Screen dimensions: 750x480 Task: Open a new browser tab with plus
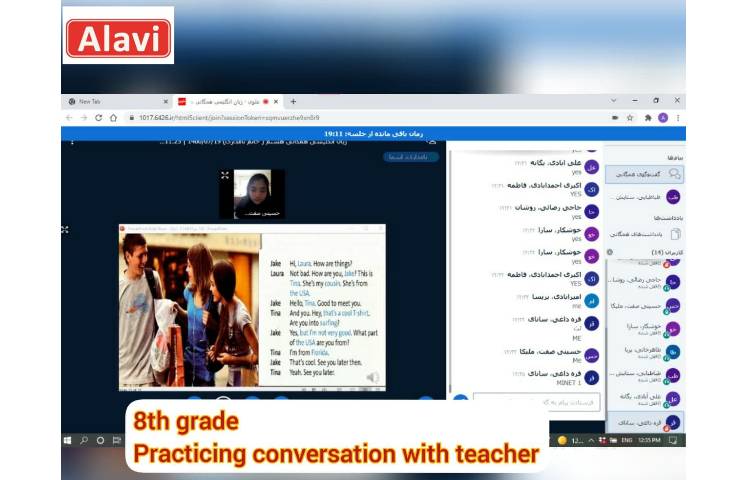tap(293, 101)
